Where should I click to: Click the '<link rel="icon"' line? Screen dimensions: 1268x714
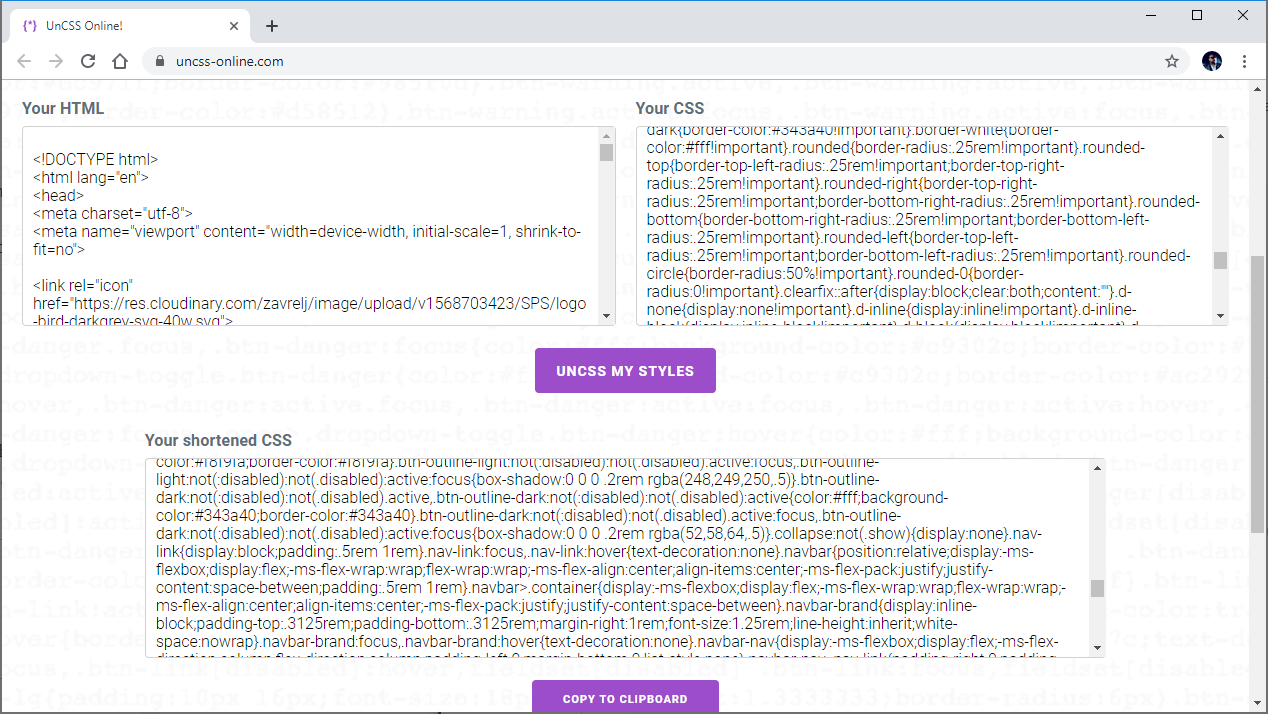[83, 285]
